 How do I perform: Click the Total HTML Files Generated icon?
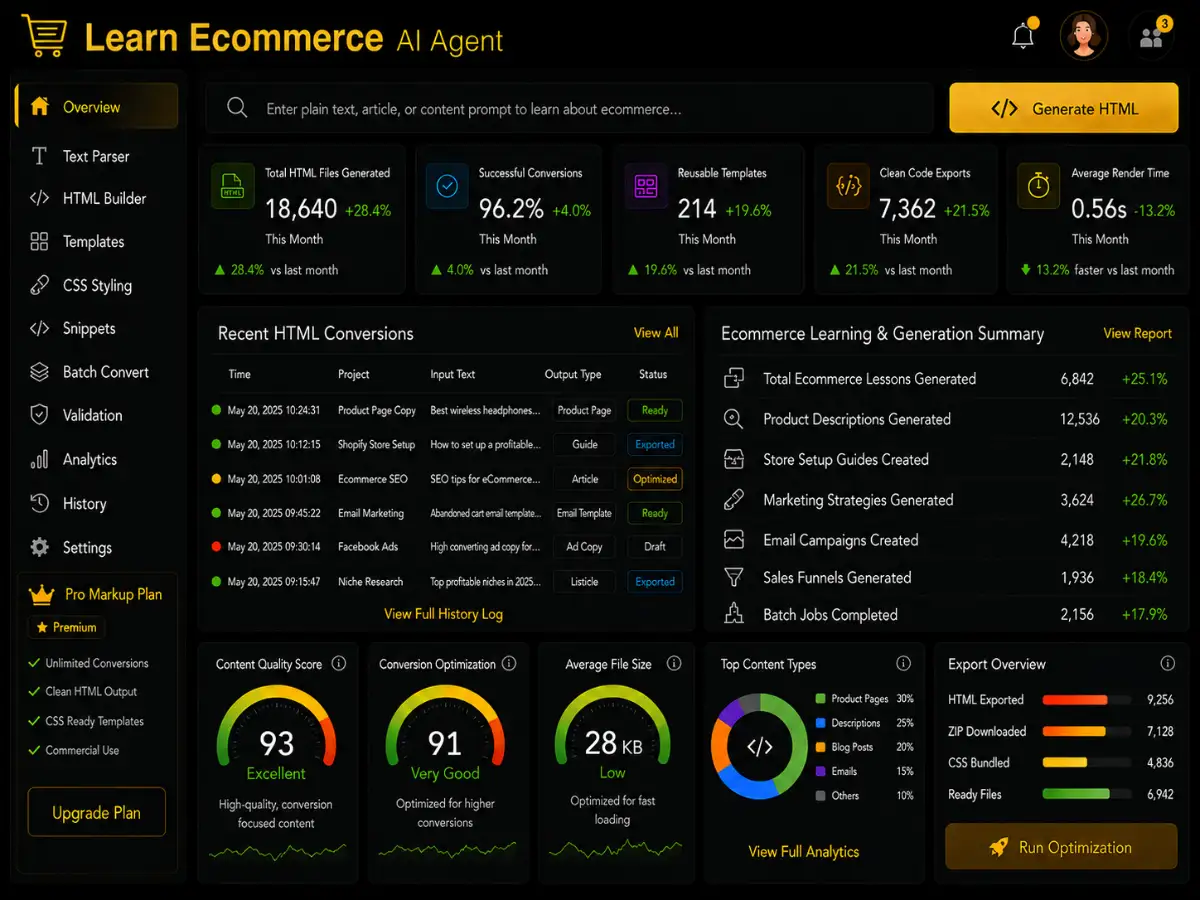[x=232, y=187]
